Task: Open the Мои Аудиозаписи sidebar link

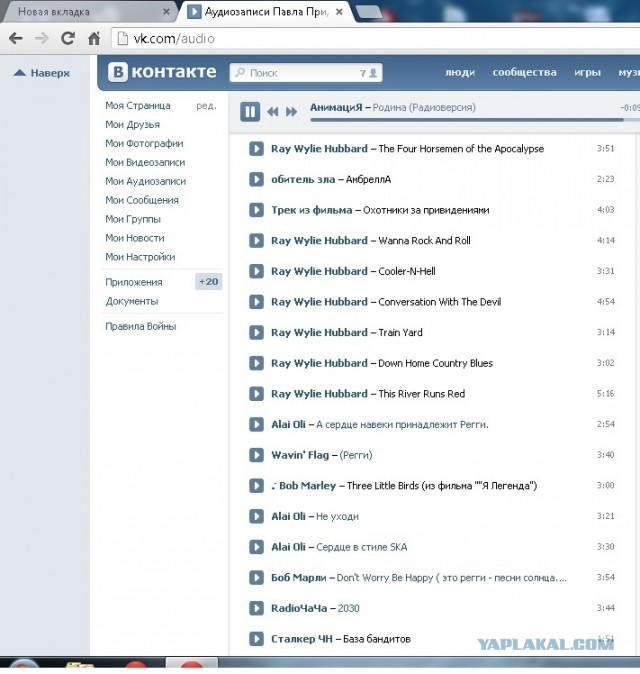Action: click(x=145, y=181)
